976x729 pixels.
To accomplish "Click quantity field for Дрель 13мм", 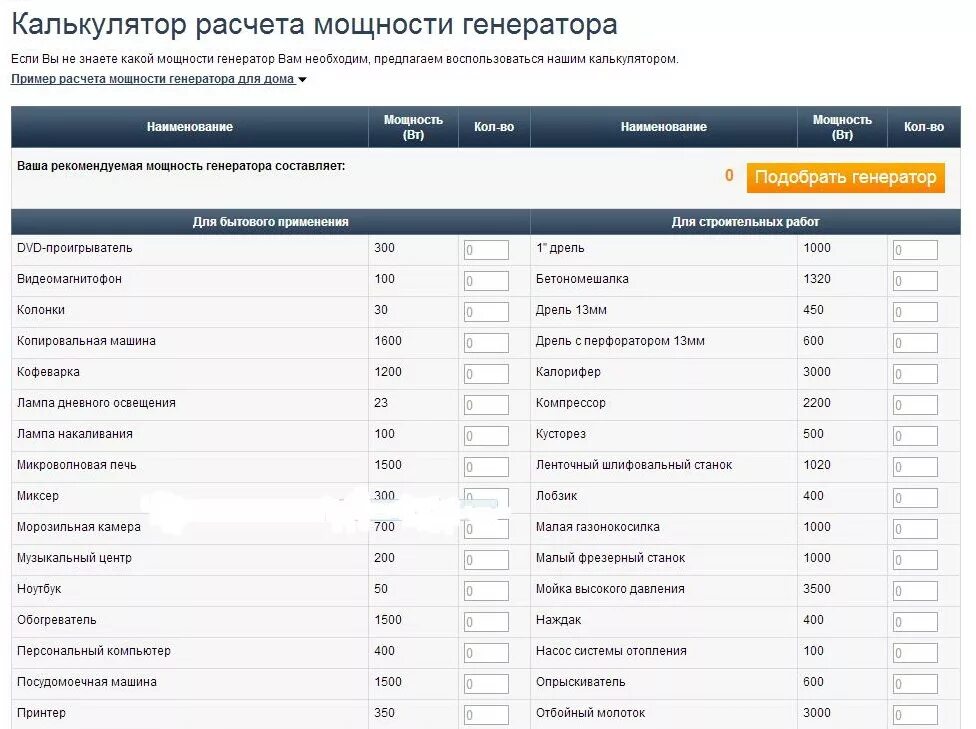I will pyautogui.click(x=915, y=312).
